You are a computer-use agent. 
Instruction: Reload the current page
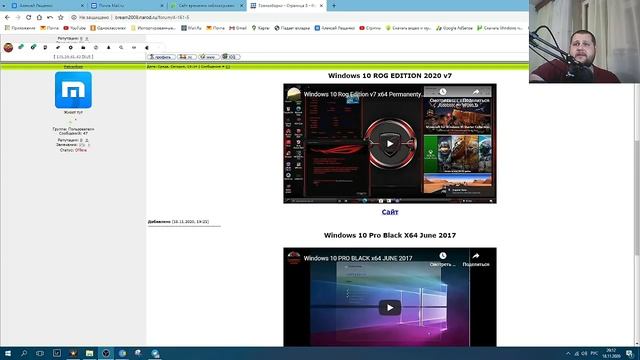coord(29,18)
